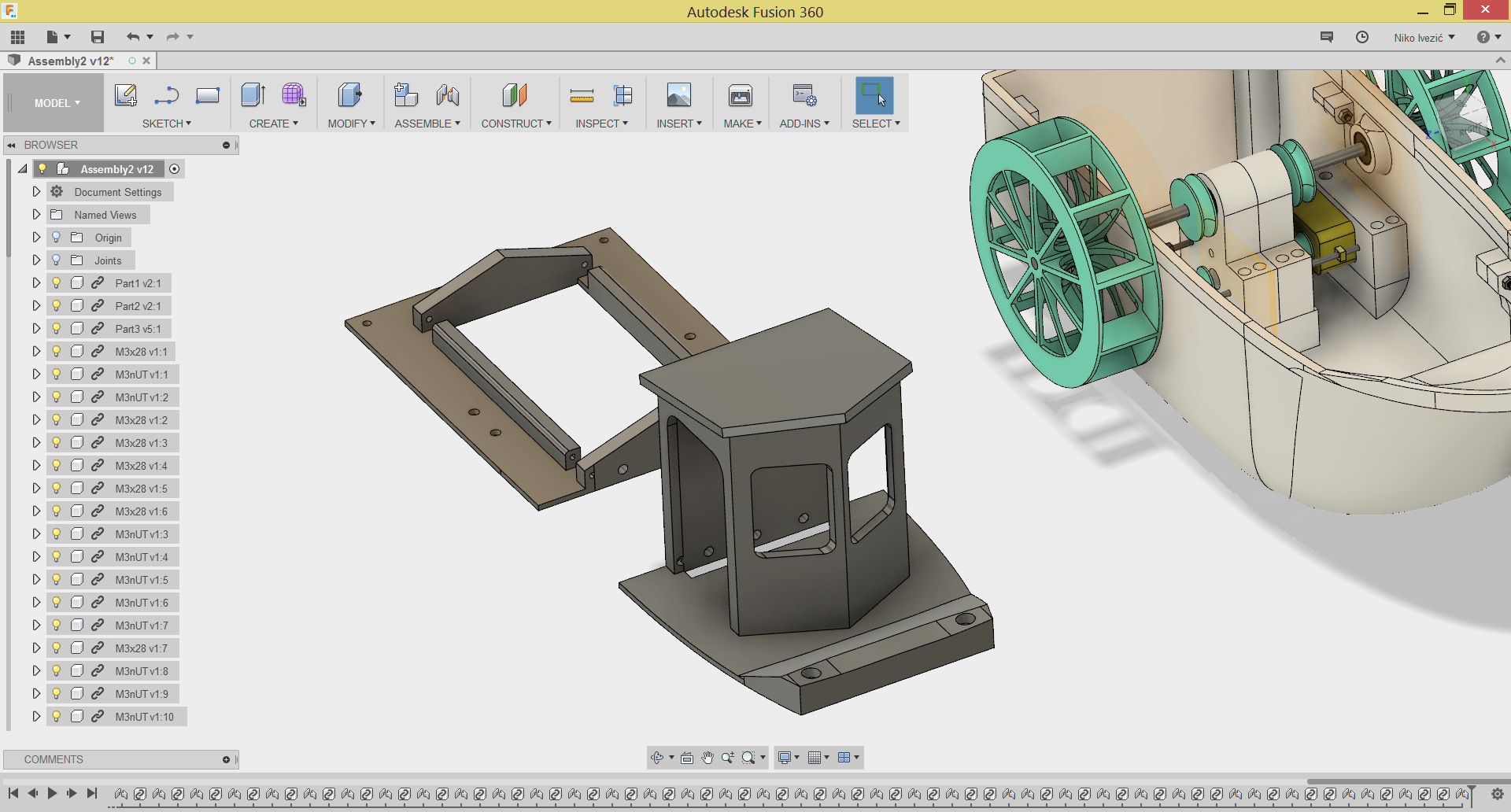Image resolution: width=1511 pixels, height=812 pixels.
Task: Play the timeline
Action: pos(52,793)
